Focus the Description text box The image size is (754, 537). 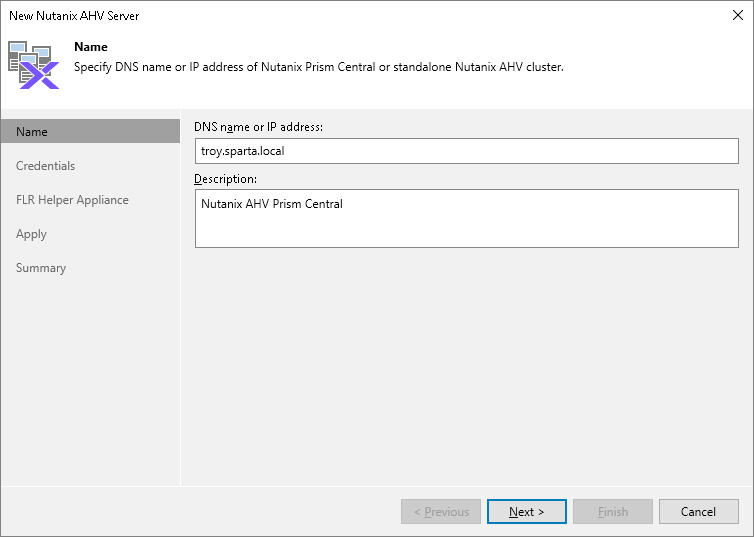coord(466,218)
